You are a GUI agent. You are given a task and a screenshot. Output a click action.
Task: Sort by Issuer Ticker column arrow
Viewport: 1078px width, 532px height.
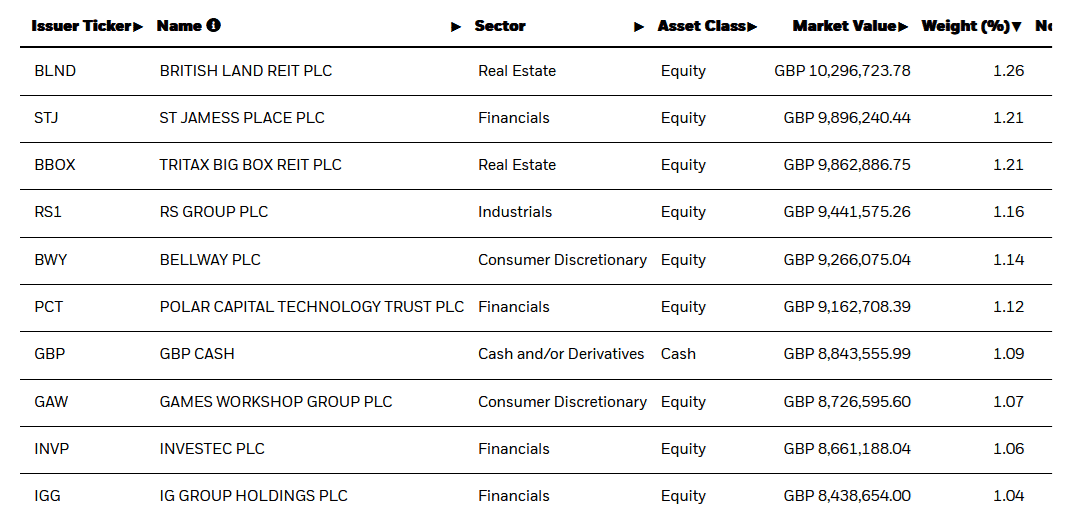pos(138,27)
